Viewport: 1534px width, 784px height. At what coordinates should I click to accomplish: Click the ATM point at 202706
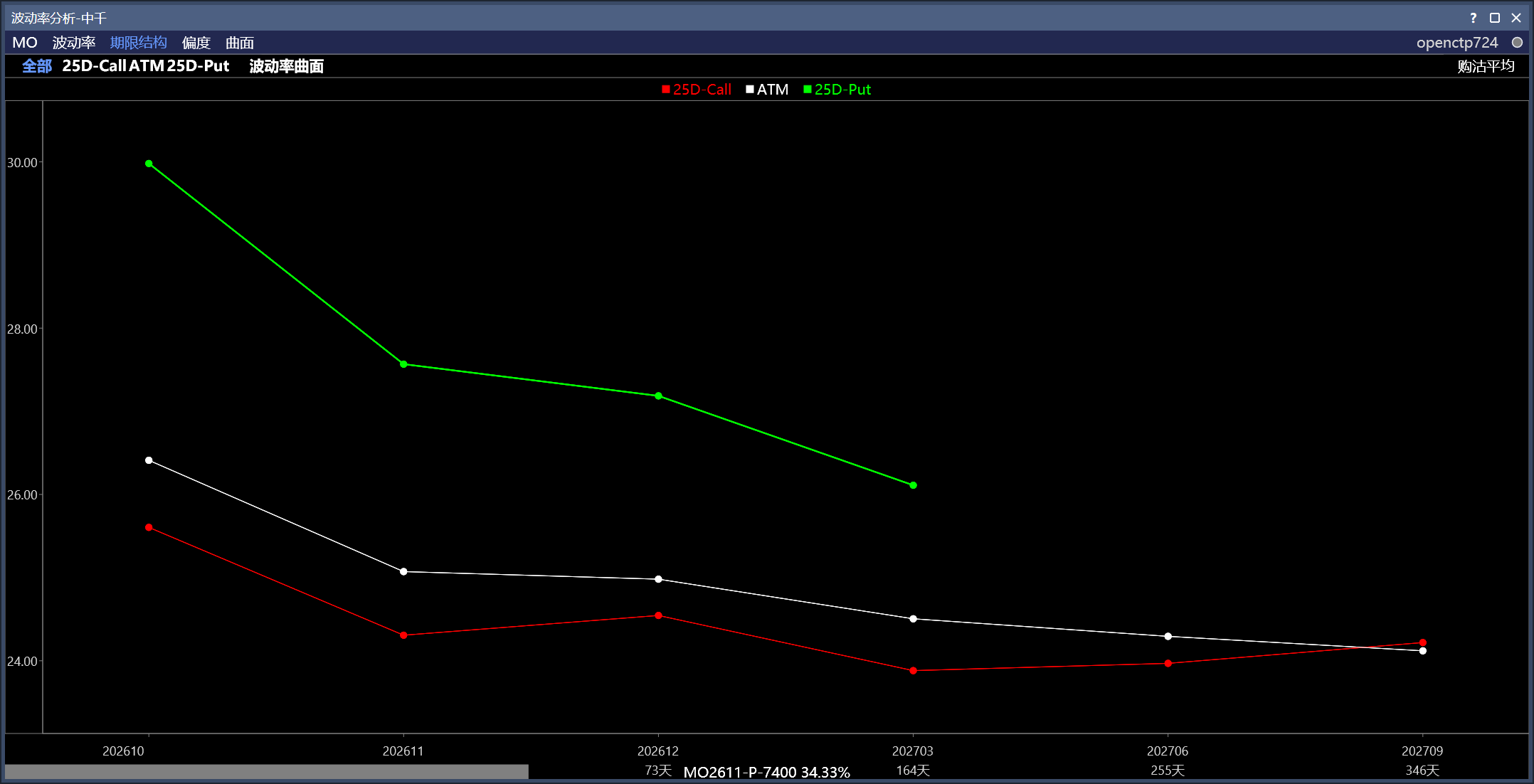click(x=1168, y=636)
